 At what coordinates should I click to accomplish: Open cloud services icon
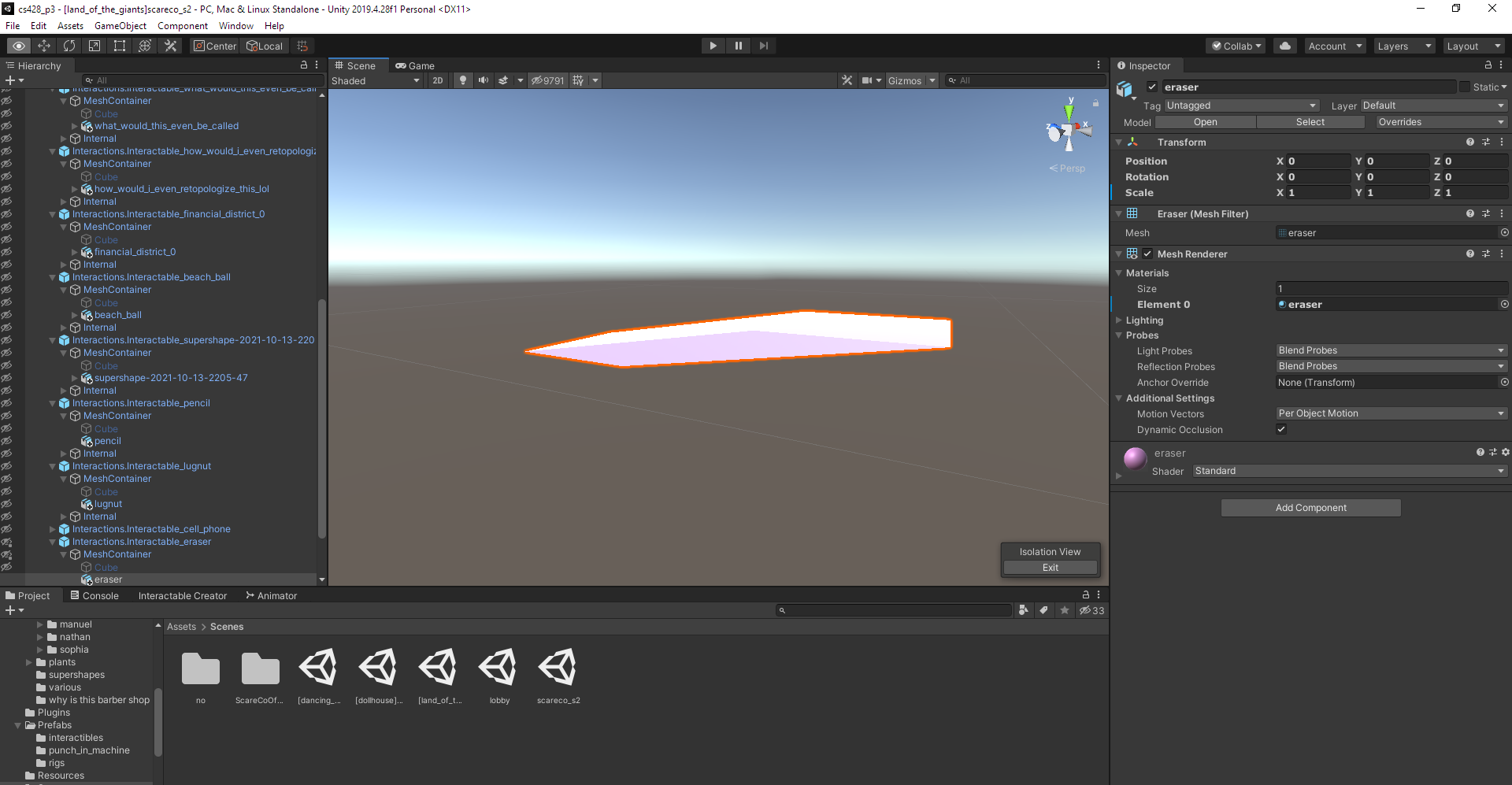point(1285,46)
